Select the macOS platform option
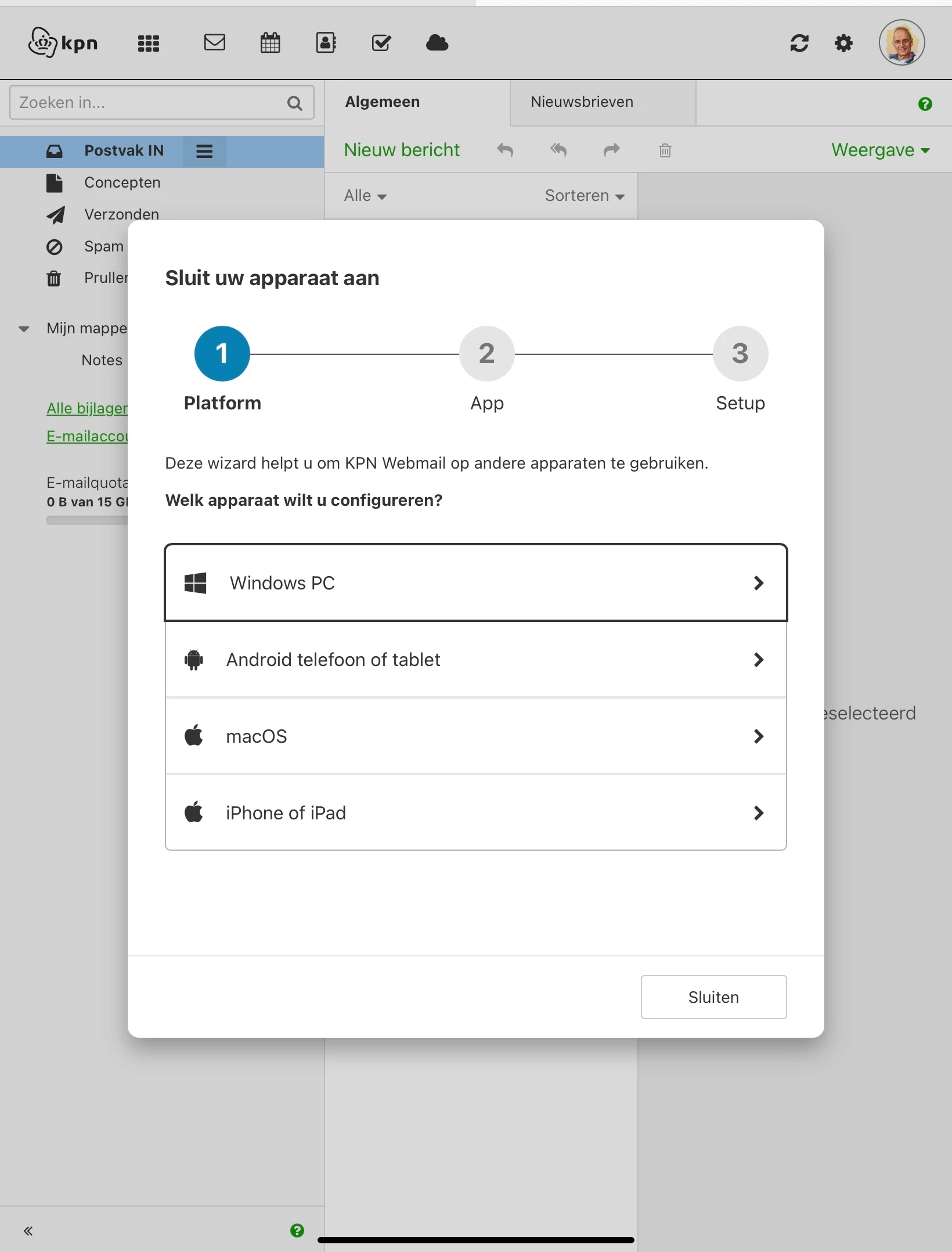 click(475, 736)
